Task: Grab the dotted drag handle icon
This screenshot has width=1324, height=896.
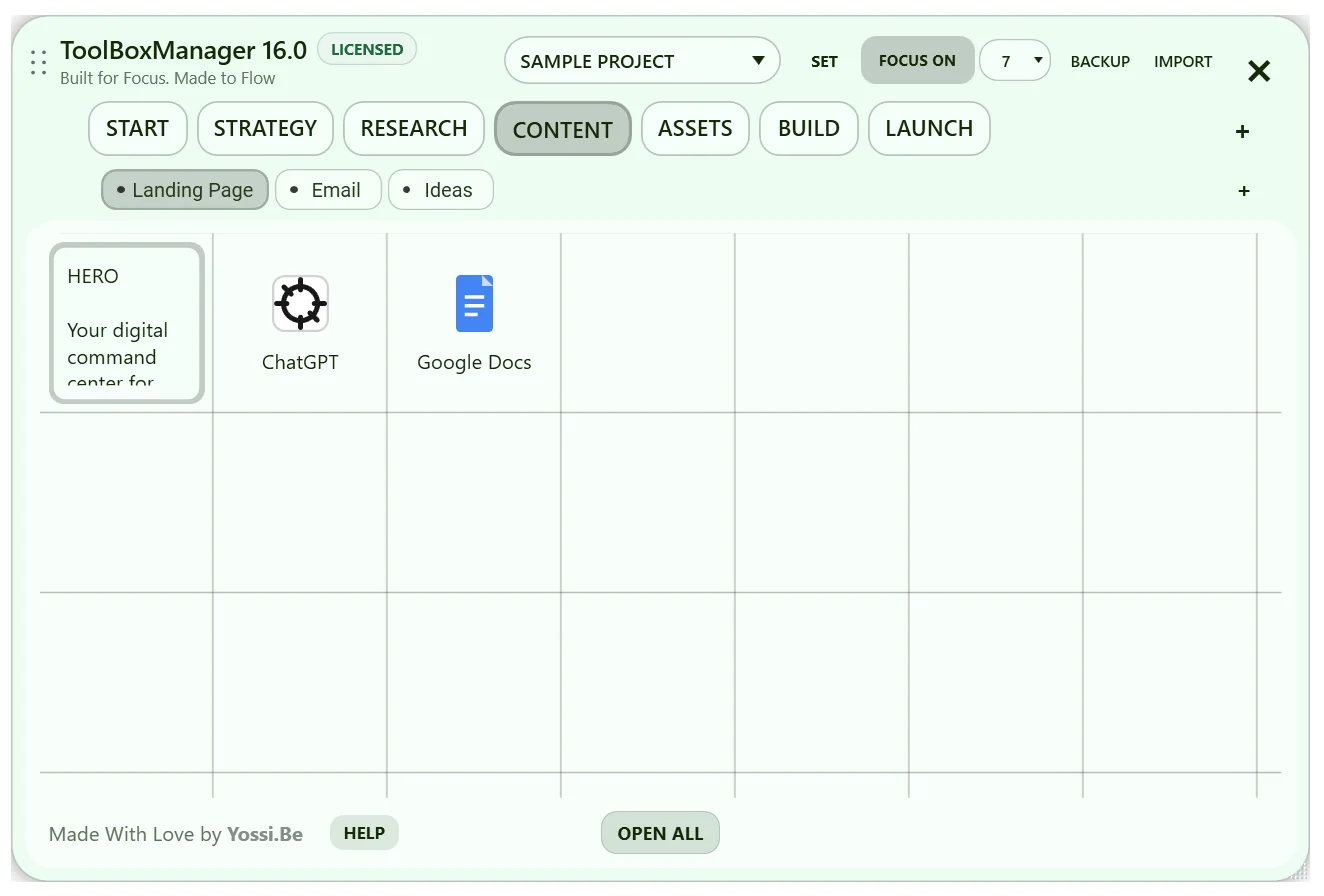Action: point(39,63)
